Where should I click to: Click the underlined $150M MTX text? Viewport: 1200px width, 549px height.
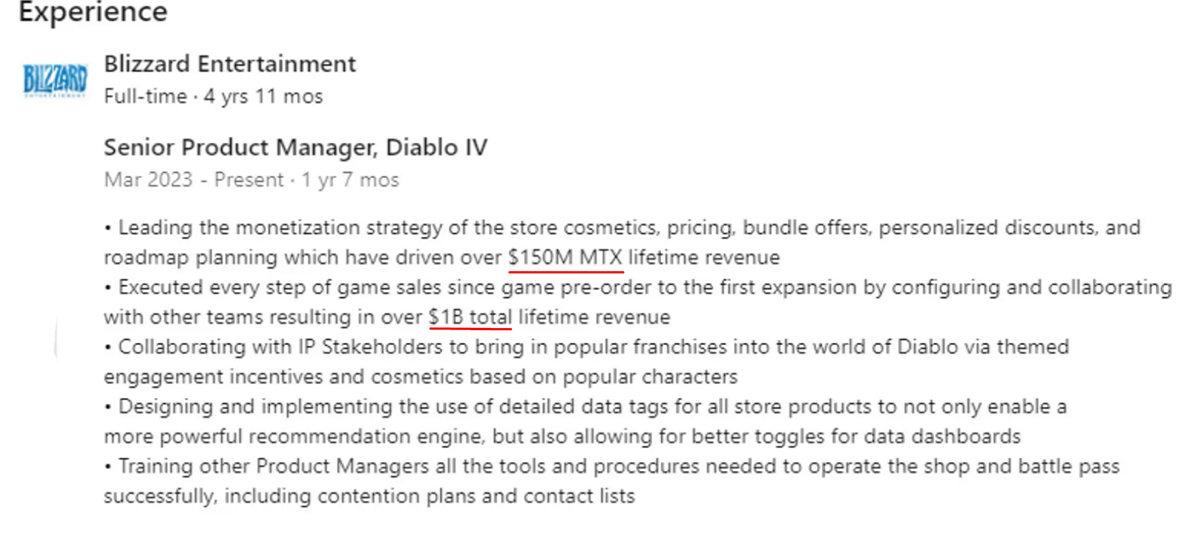(x=566, y=257)
